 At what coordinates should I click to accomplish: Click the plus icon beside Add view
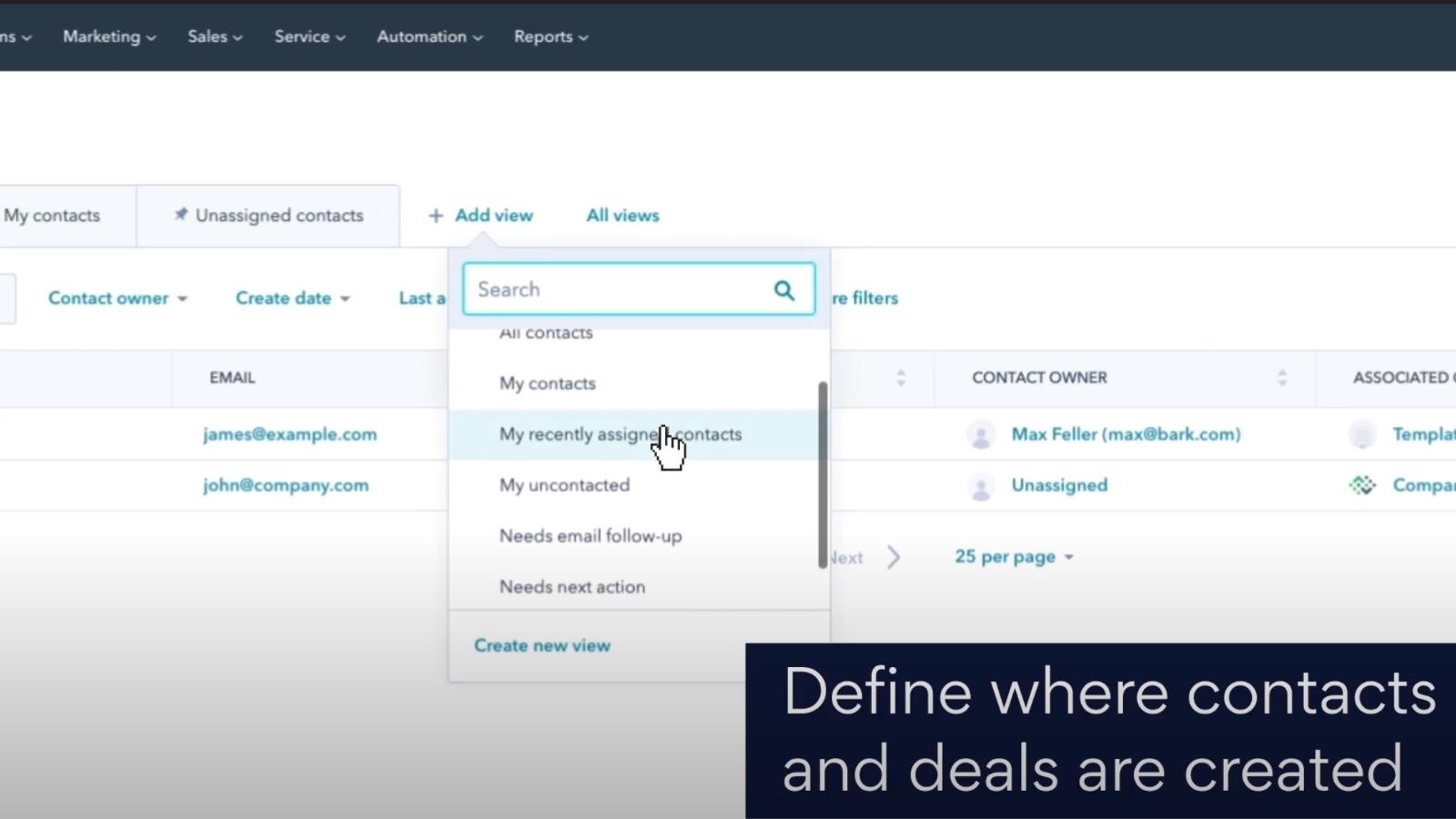[437, 215]
